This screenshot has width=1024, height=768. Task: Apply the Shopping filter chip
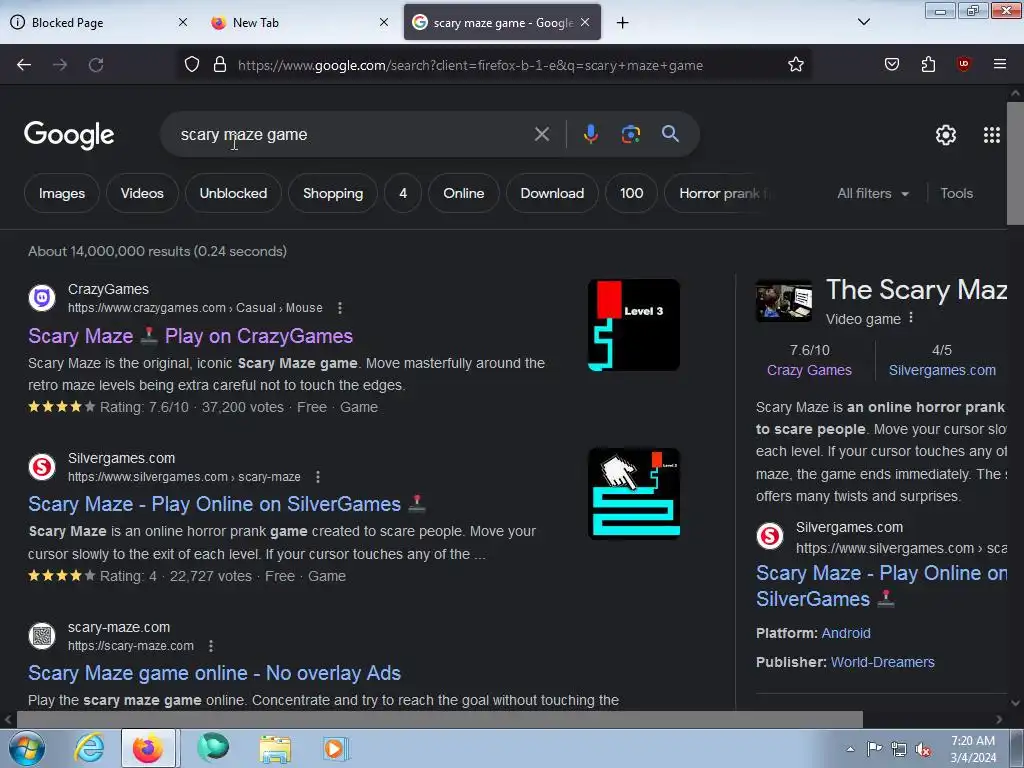[x=333, y=193]
